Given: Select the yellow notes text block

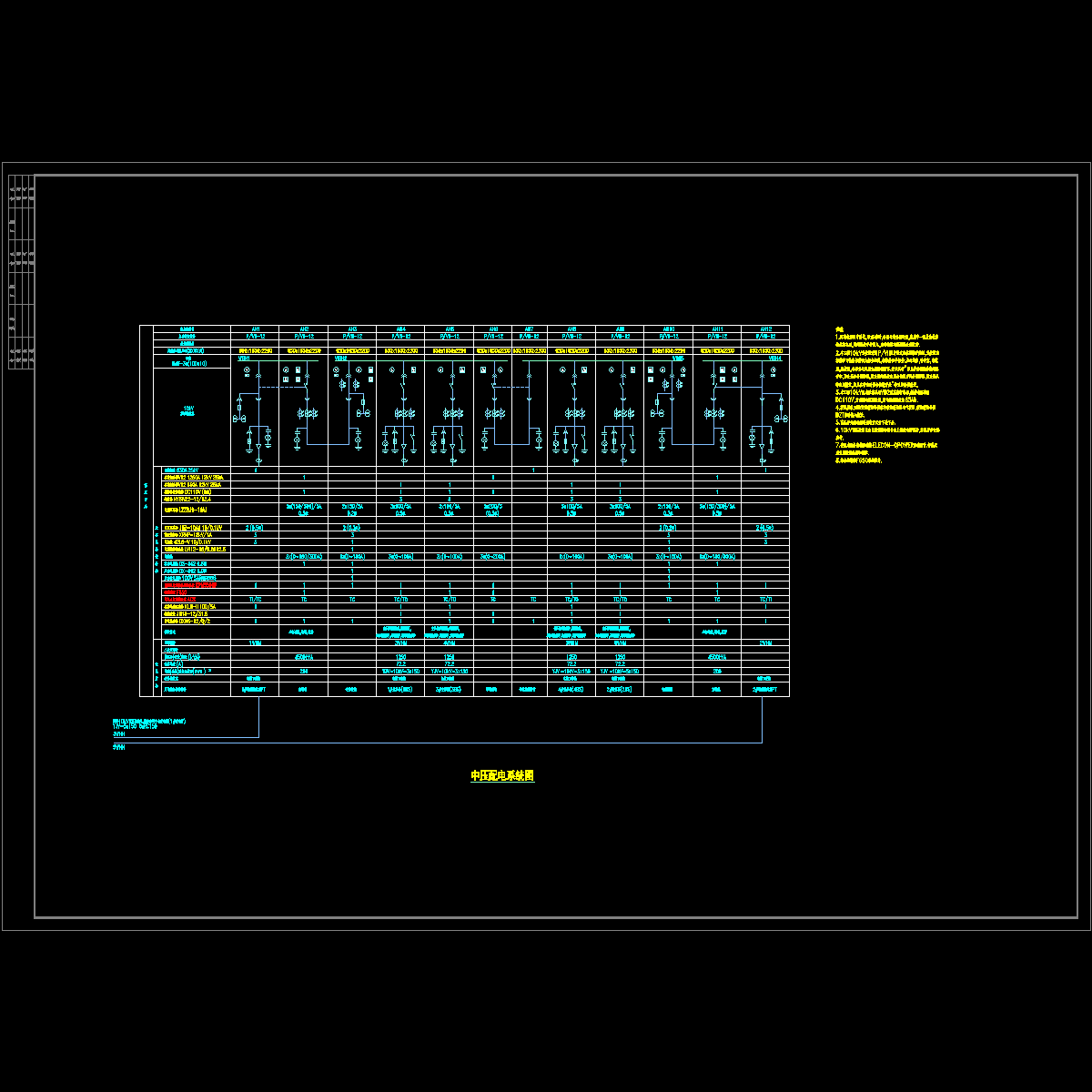Looking at the screenshot, I should (887, 397).
